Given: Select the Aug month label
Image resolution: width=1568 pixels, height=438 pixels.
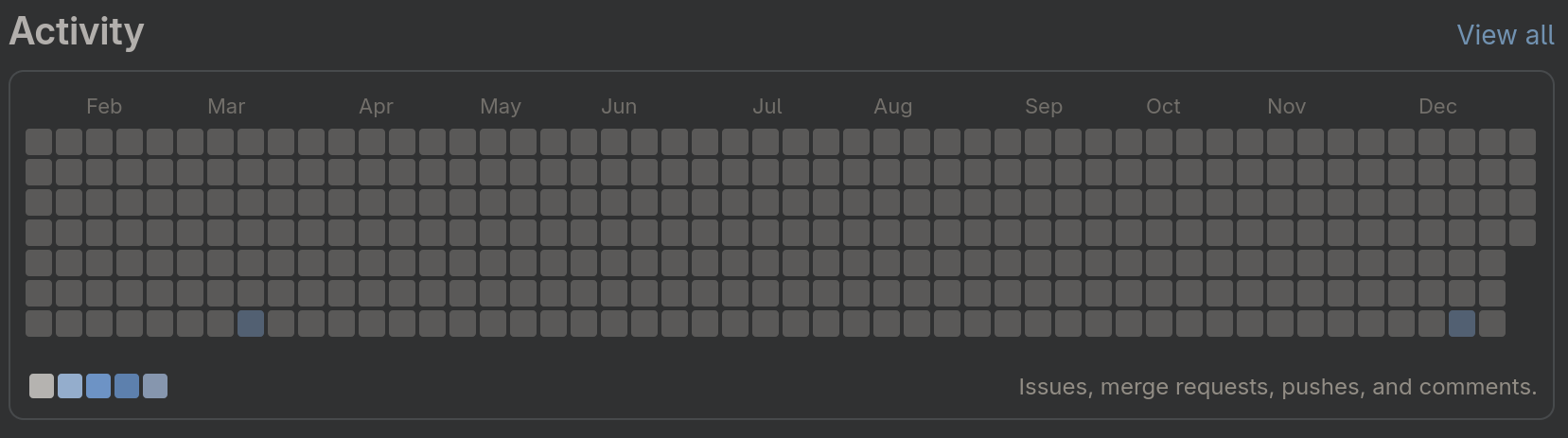Looking at the screenshot, I should tap(893, 107).
